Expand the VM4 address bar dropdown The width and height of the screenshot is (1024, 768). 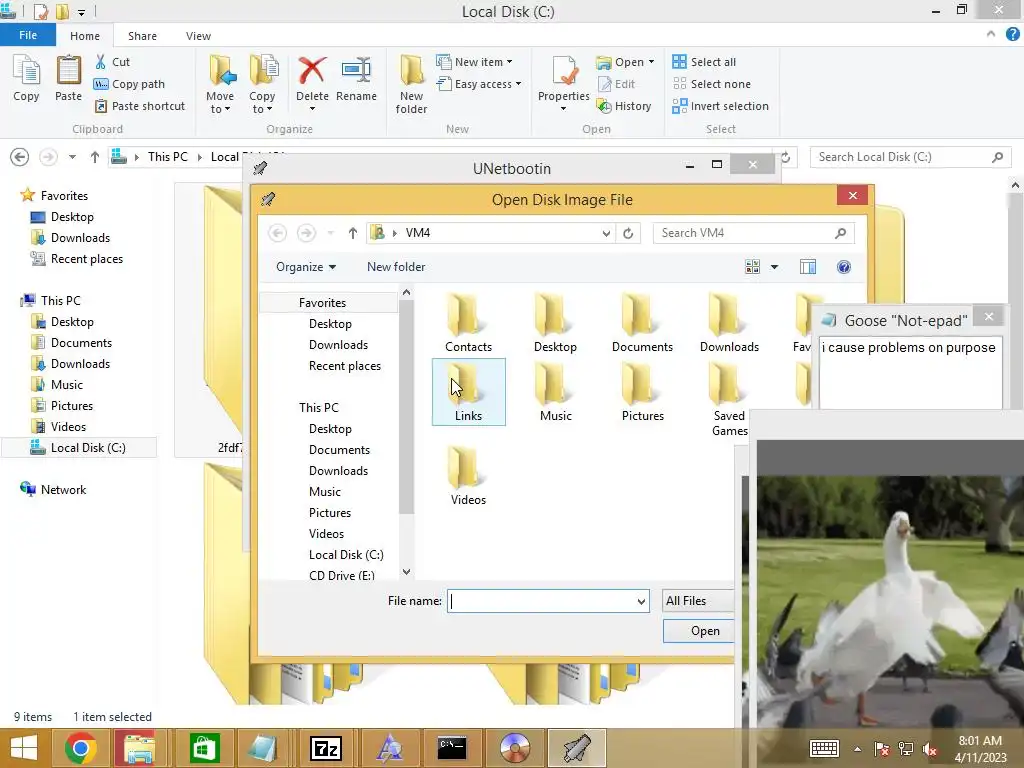coord(606,233)
